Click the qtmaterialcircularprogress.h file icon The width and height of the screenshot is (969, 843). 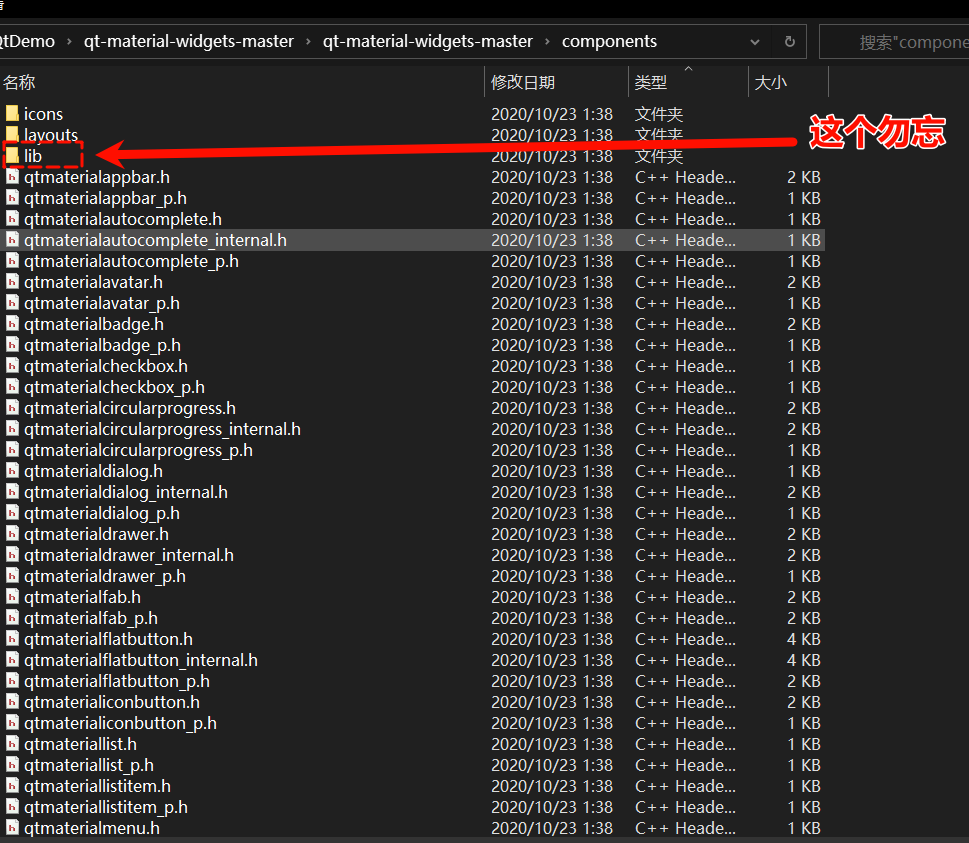pos(12,409)
